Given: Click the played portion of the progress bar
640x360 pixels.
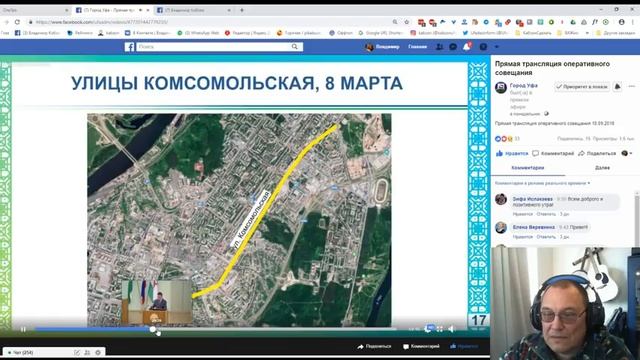Looking at the screenshot, I should click(x=93, y=329).
